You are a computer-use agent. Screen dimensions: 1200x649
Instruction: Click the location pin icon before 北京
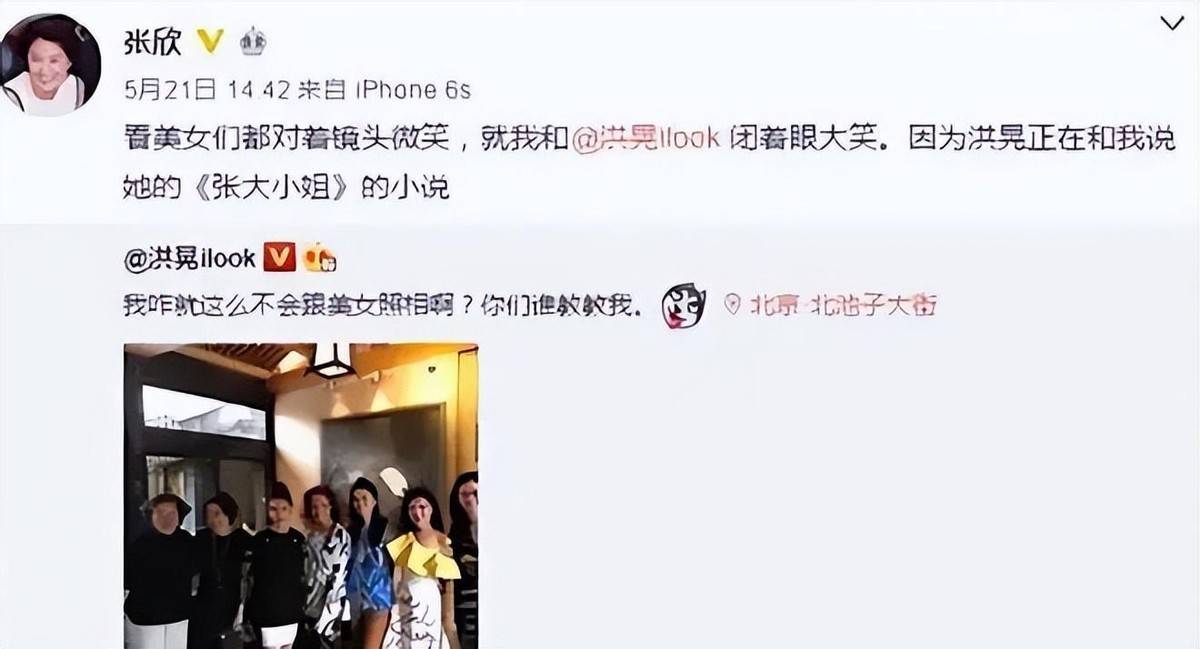click(x=732, y=305)
